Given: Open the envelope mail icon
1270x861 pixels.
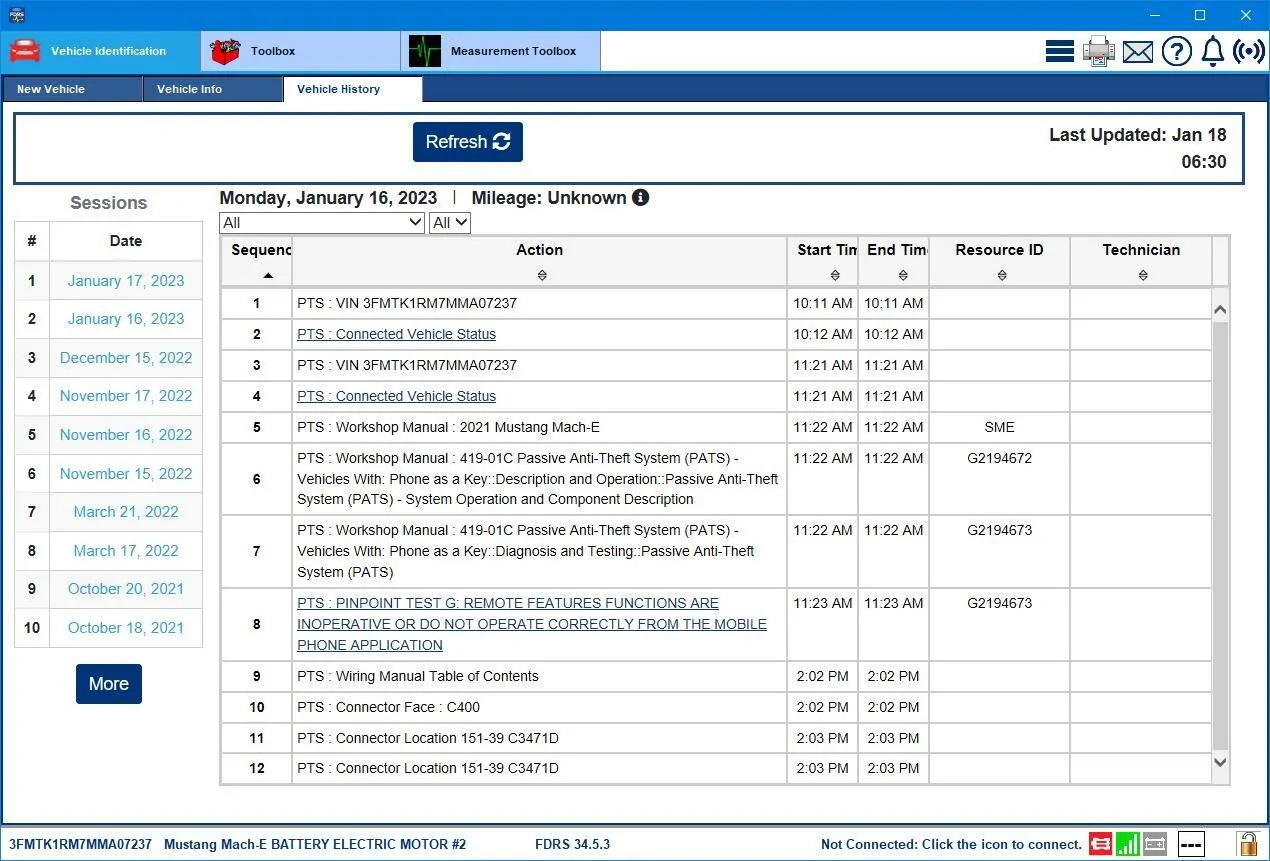Looking at the screenshot, I should pyautogui.click(x=1138, y=52).
